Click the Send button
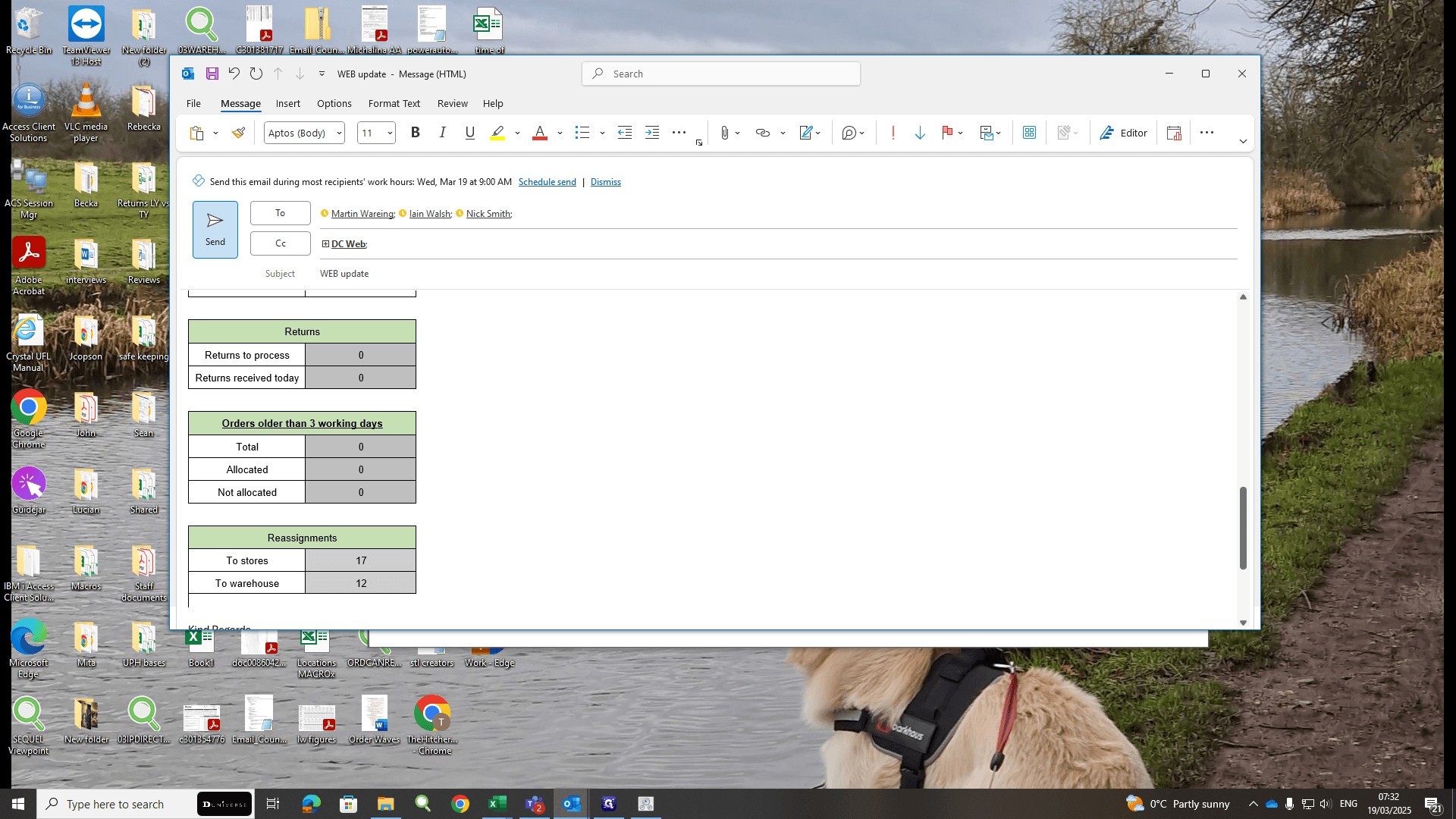This screenshot has width=1456, height=819. [215, 230]
